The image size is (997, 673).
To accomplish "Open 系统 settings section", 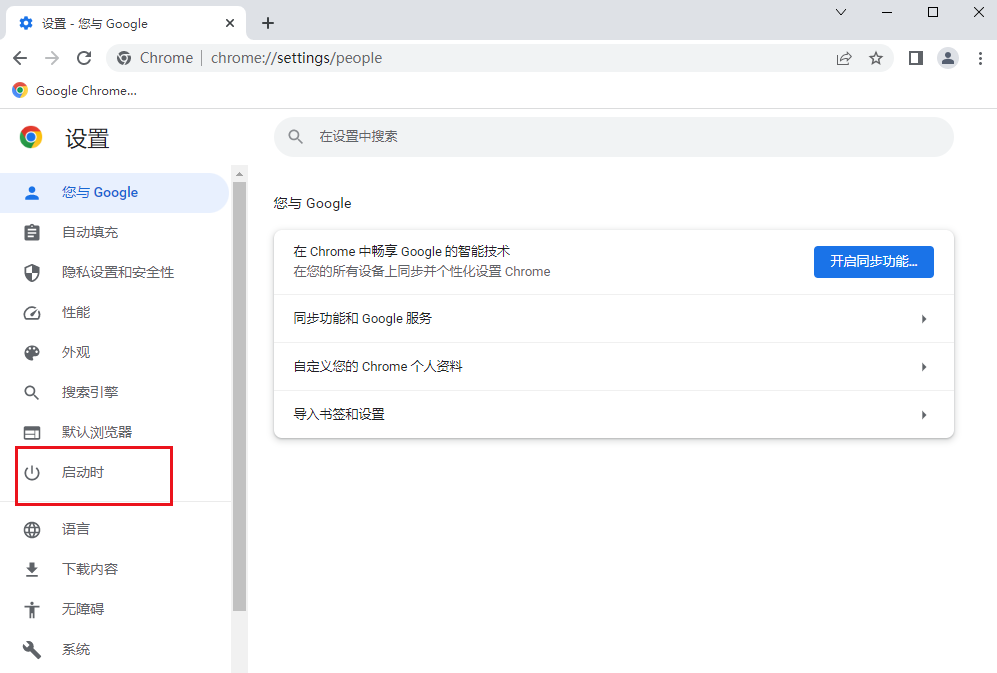I will [x=114, y=649].
